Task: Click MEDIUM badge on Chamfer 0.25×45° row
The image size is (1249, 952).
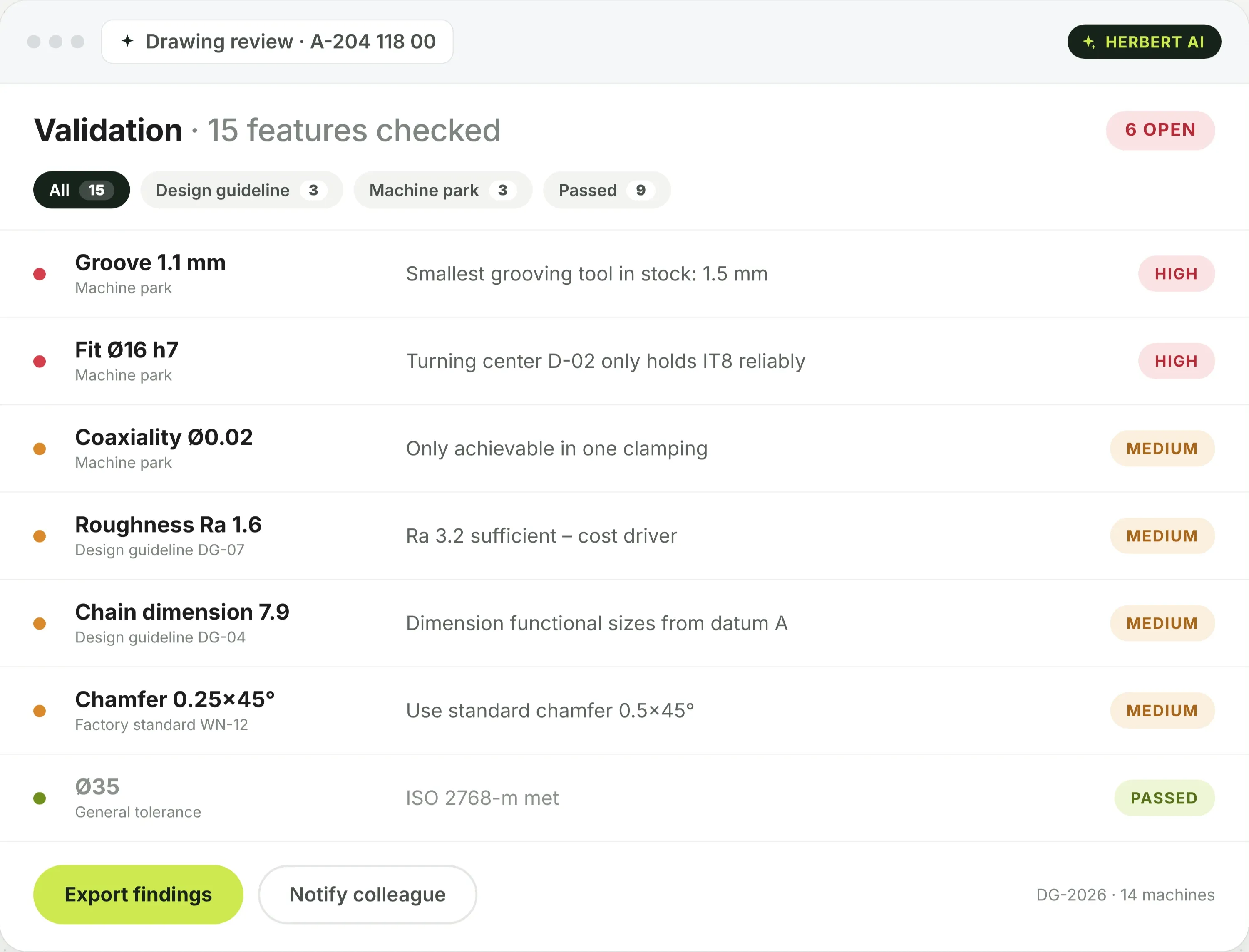Action: pos(1162,710)
